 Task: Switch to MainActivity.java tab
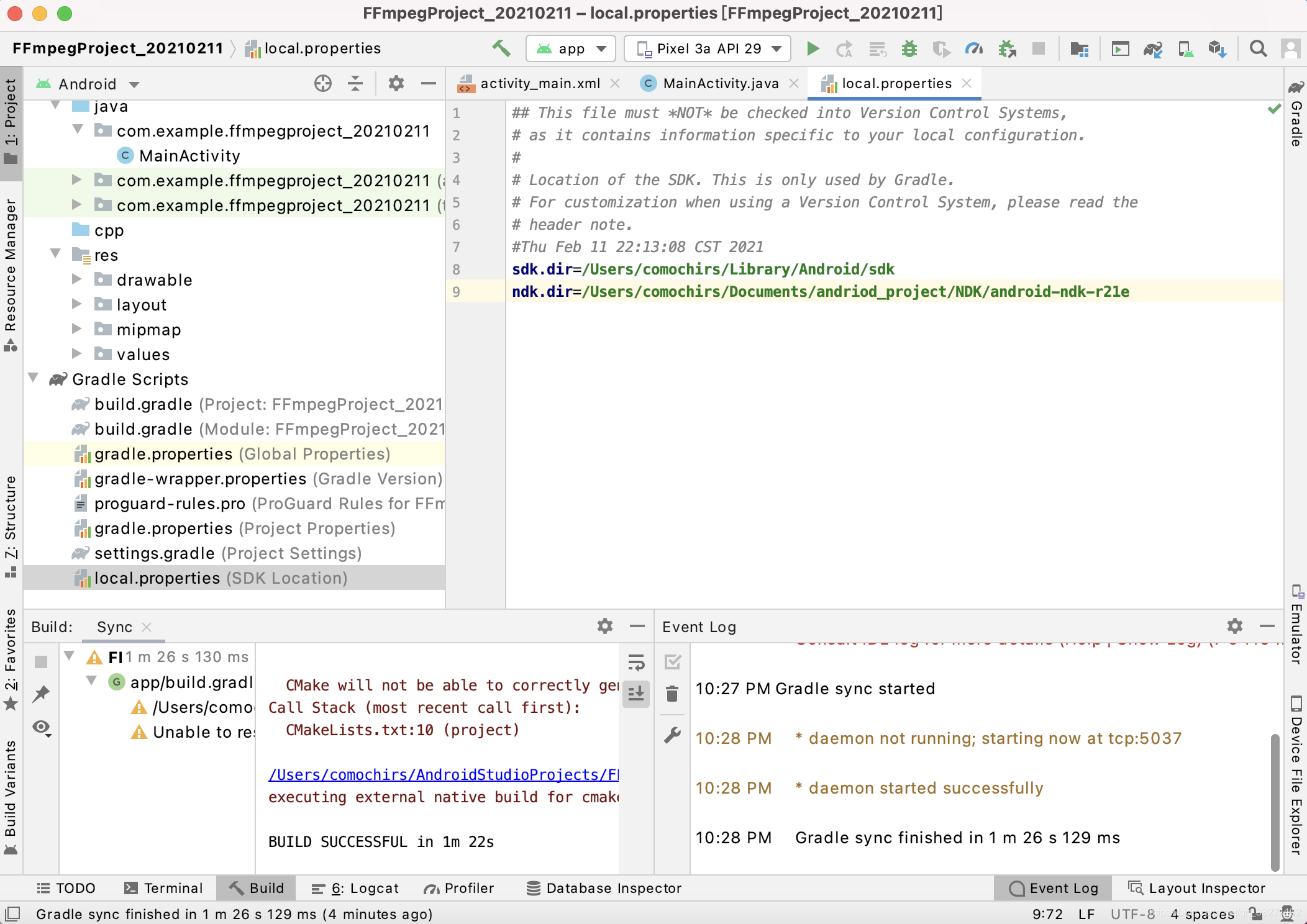[x=721, y=83]
